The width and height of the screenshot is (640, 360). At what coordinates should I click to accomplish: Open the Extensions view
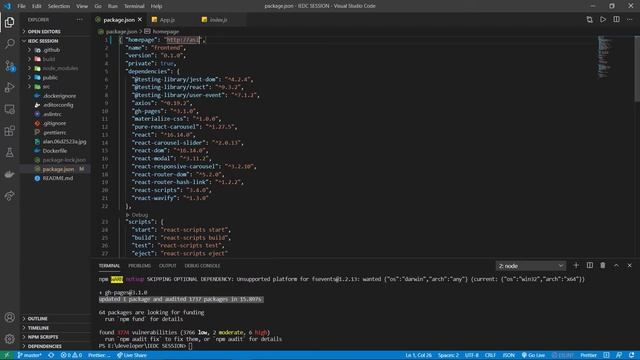click(x=9, y=131)
